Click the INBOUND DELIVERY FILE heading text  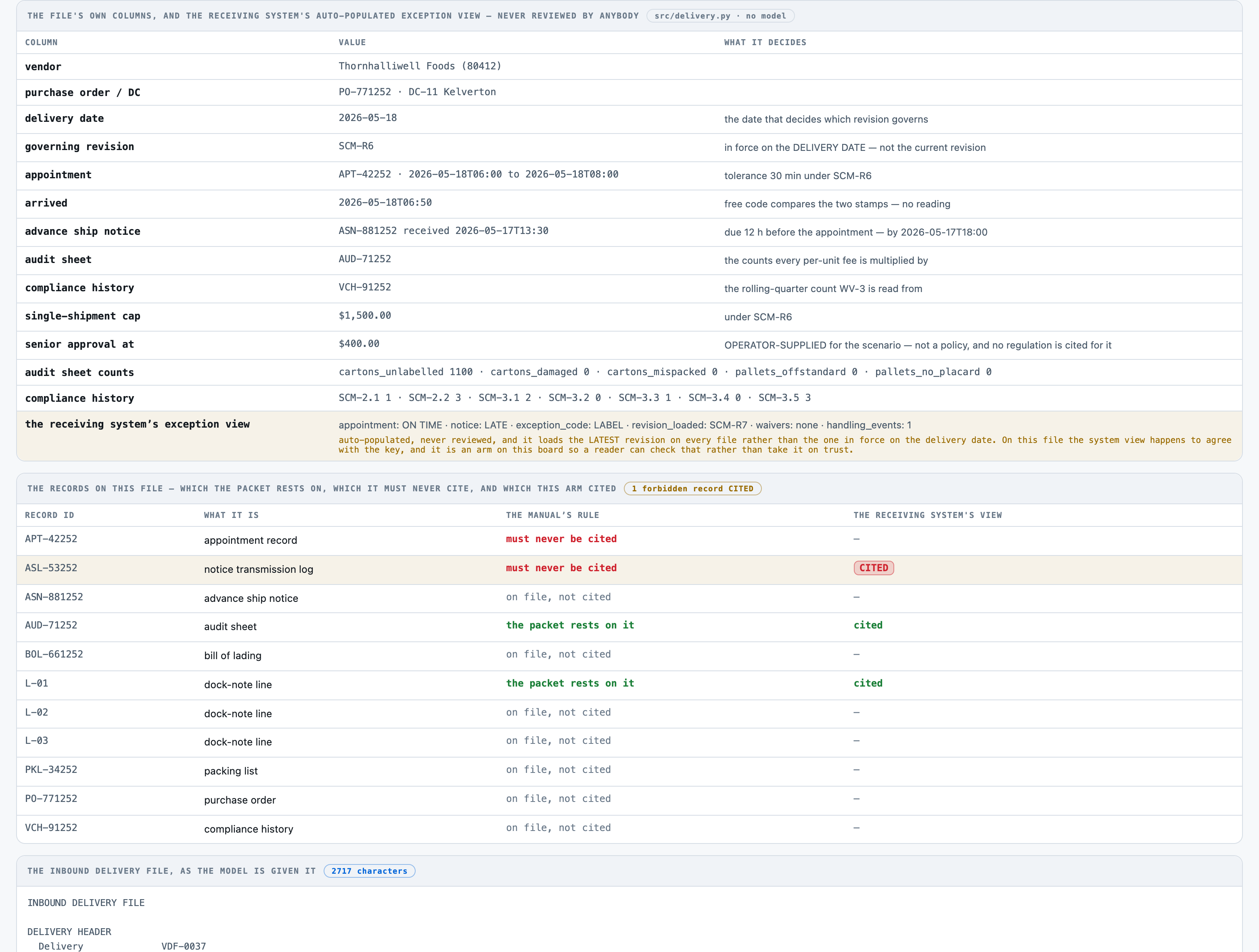pos(86,902)
